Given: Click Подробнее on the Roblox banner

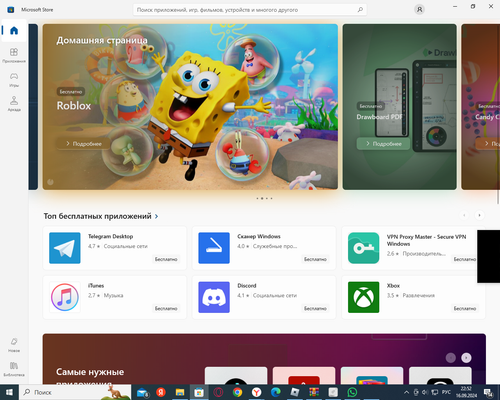Looking at the screenshot, I should [x=84, y=144].
